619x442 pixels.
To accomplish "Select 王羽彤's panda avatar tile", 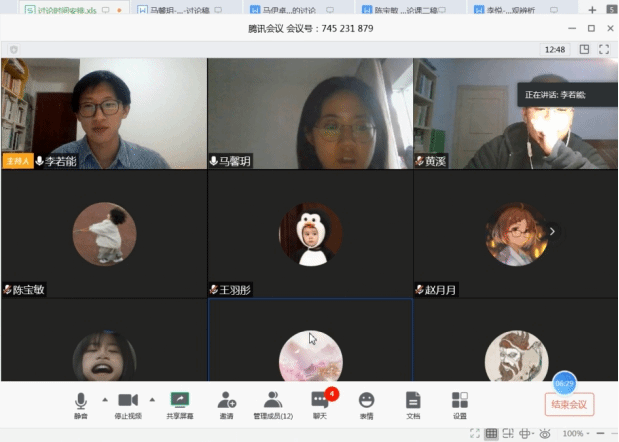I will pos(309,234).
